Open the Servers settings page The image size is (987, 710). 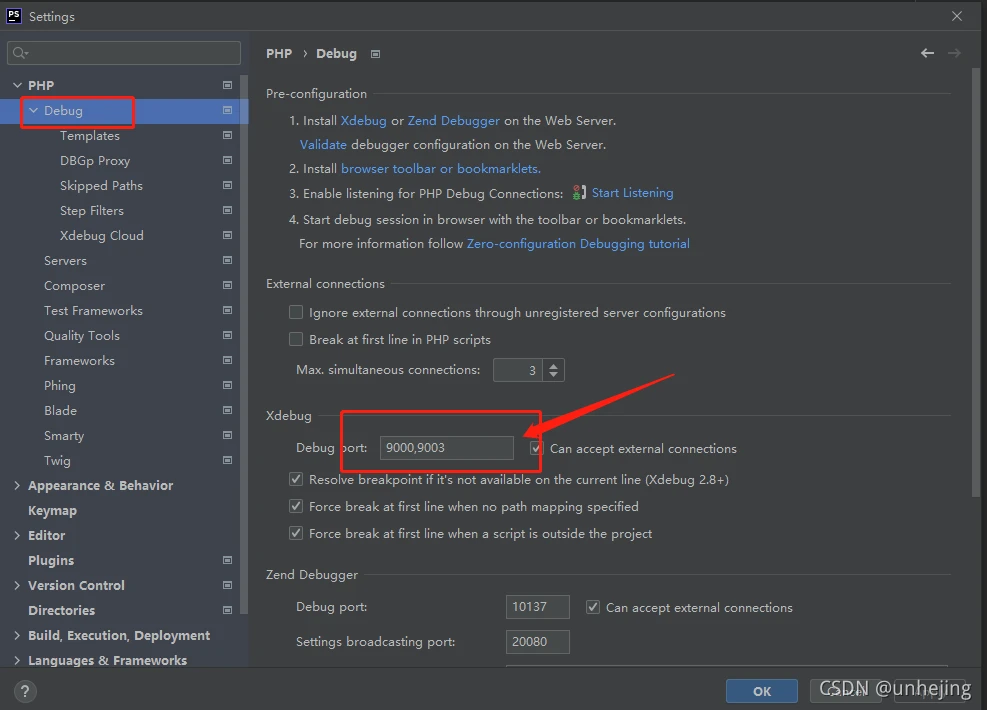(x=65, y=261)
